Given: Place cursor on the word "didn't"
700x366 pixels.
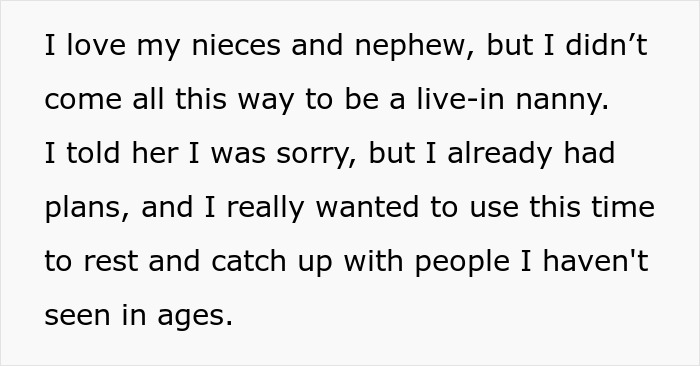Looking at the screenshot, I should pyautogui.click(x=606, y=46).
